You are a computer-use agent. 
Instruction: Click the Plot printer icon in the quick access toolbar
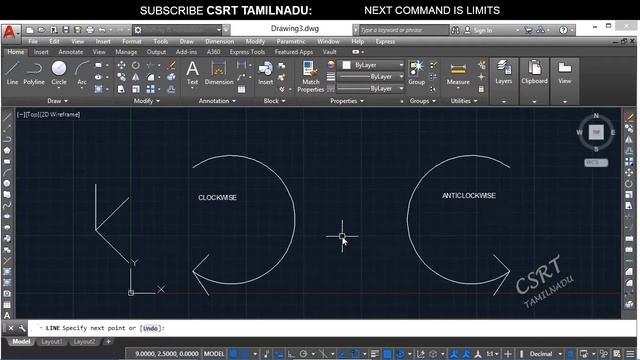click(90, 30)
